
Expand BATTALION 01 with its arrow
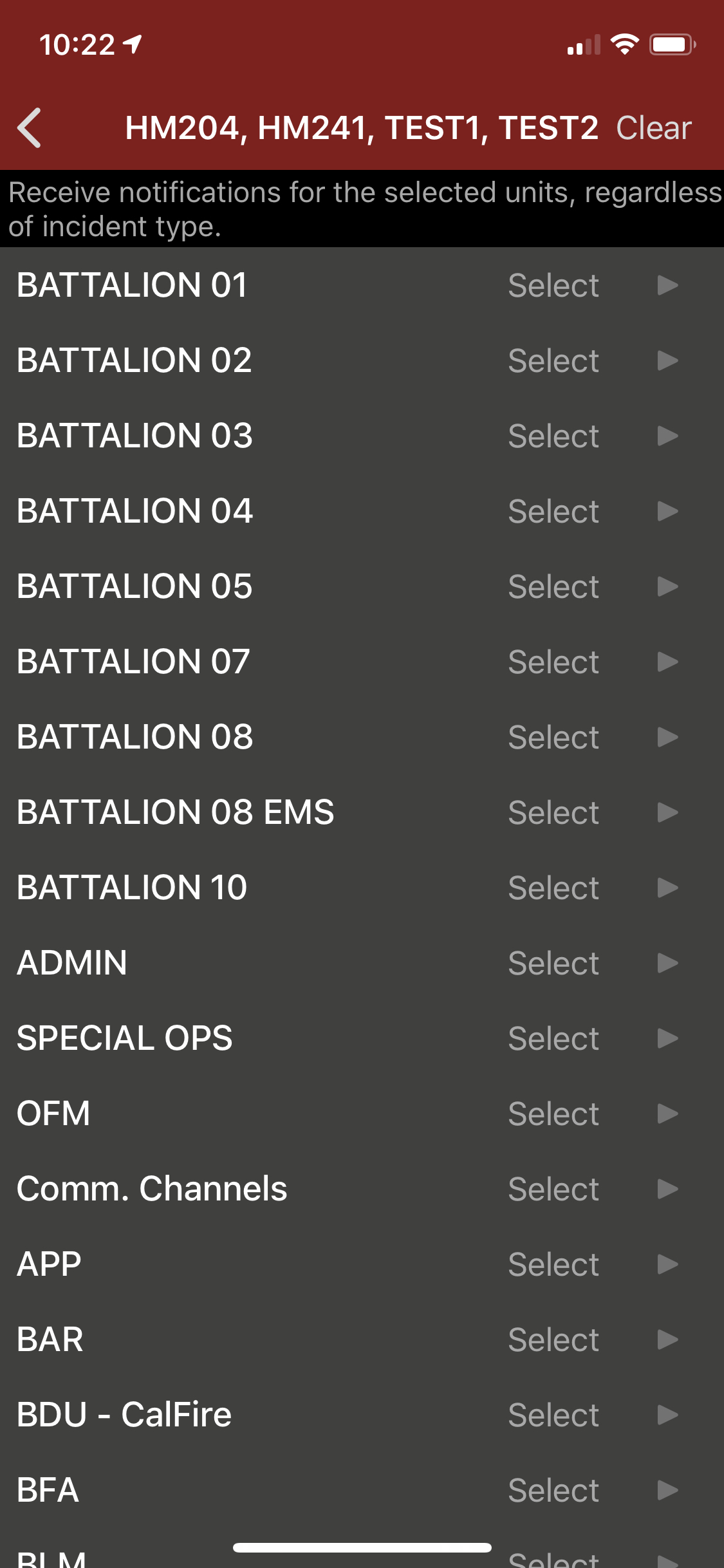(x=667, y=285)
